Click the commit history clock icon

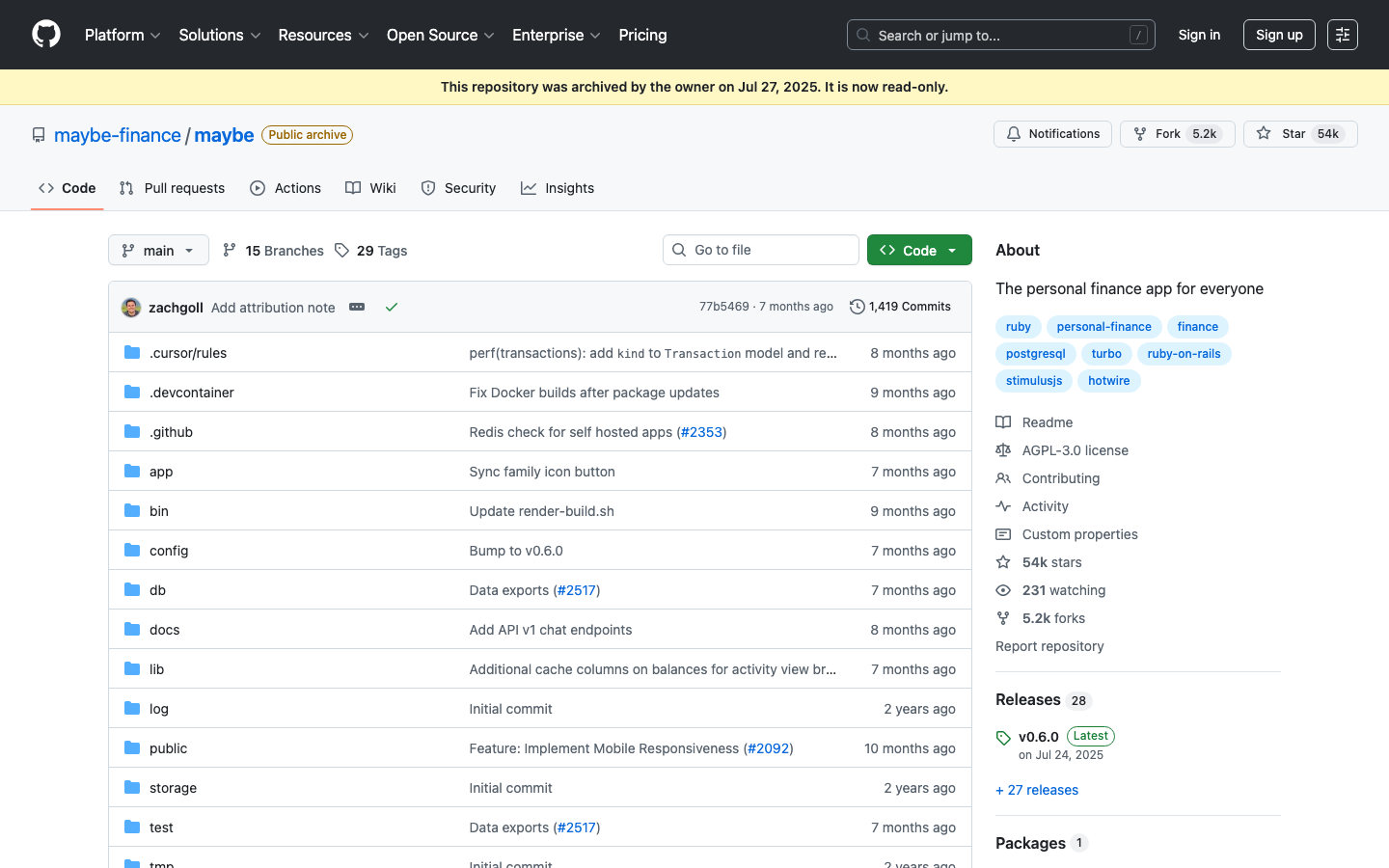click(857, 307)
